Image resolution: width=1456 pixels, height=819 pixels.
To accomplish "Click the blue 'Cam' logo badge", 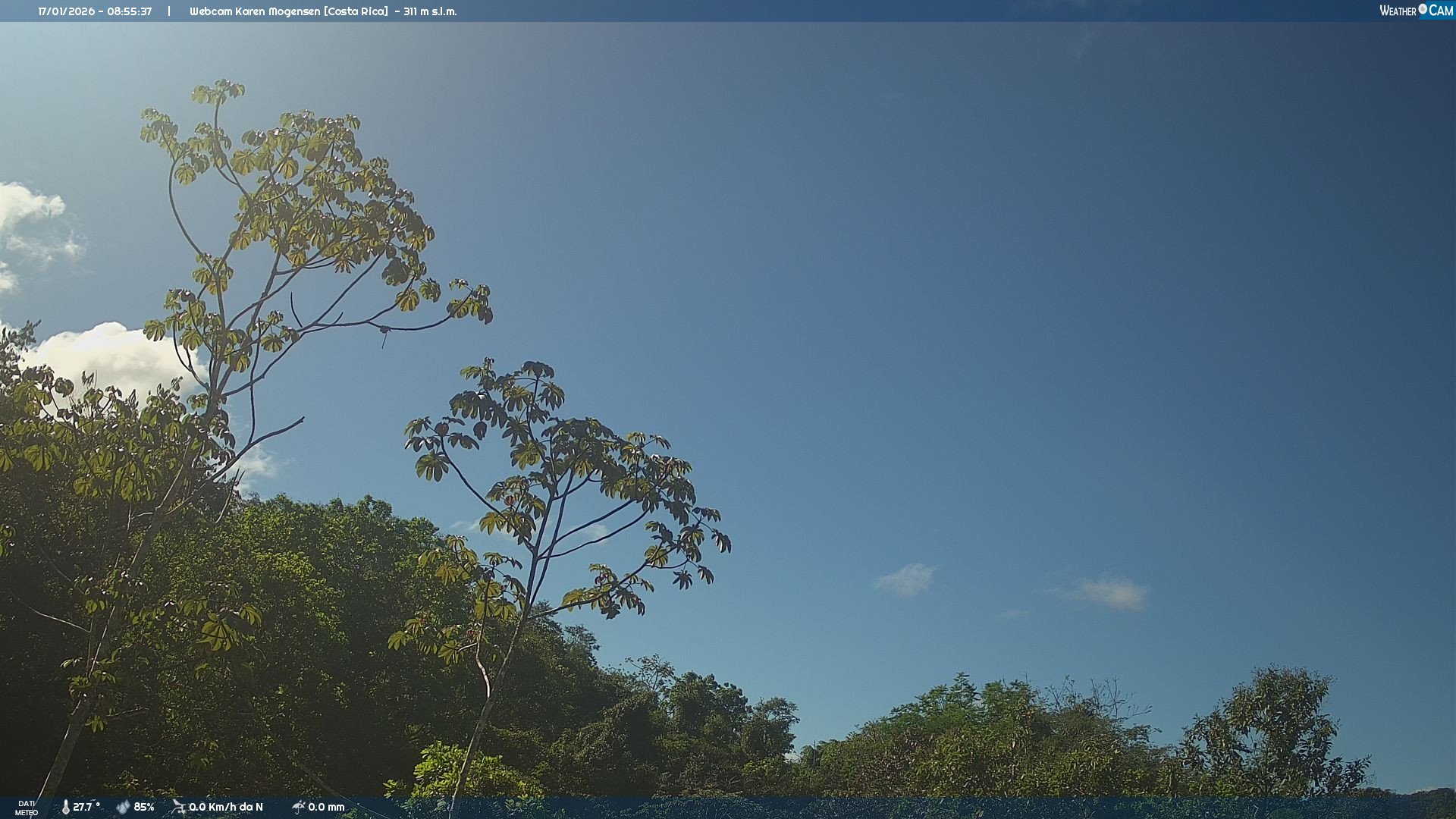I will (1440, 11).
